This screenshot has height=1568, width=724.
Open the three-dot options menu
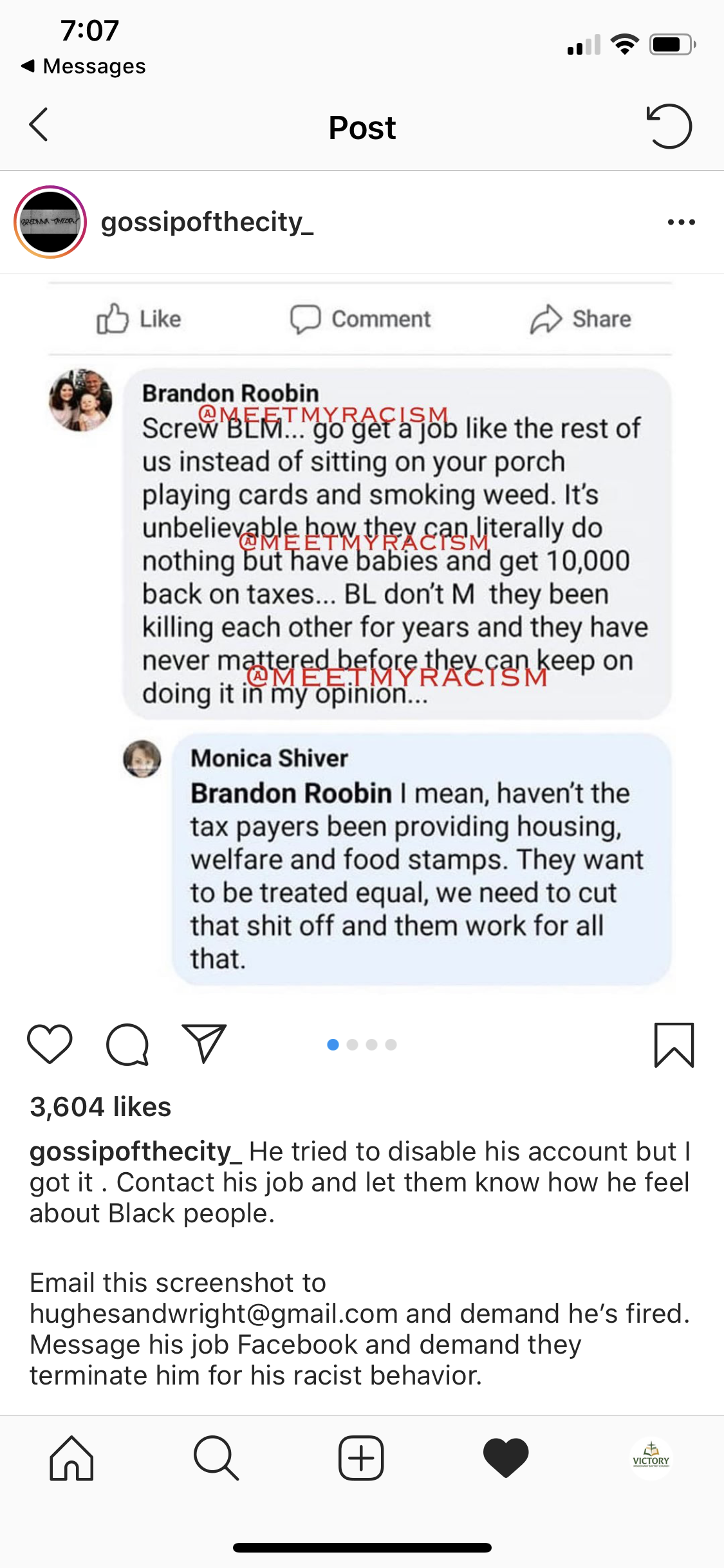[x=682, y=222]
